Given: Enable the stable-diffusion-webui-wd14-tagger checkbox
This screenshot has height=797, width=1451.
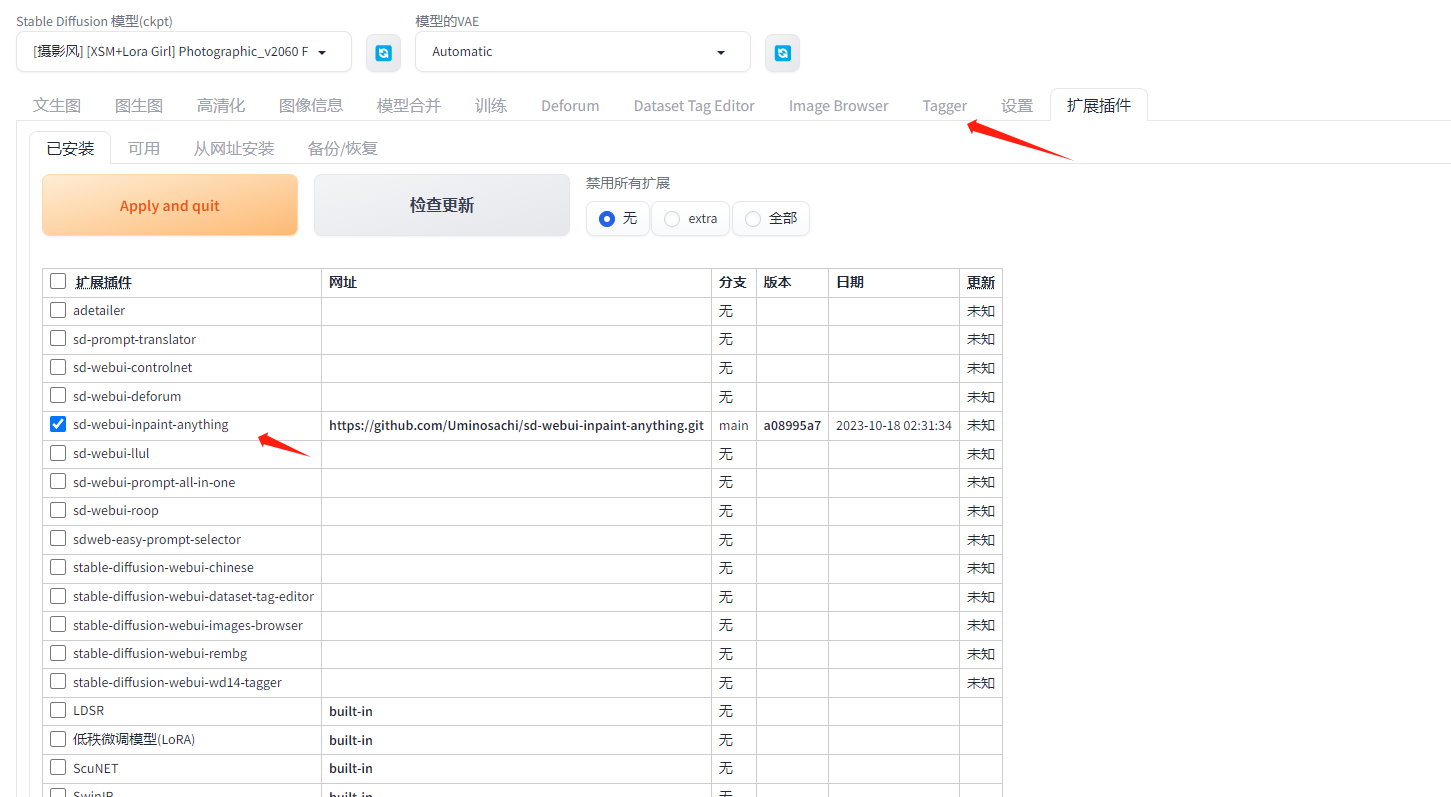Looking at the screenshot, I should click(x=58, y=682).
